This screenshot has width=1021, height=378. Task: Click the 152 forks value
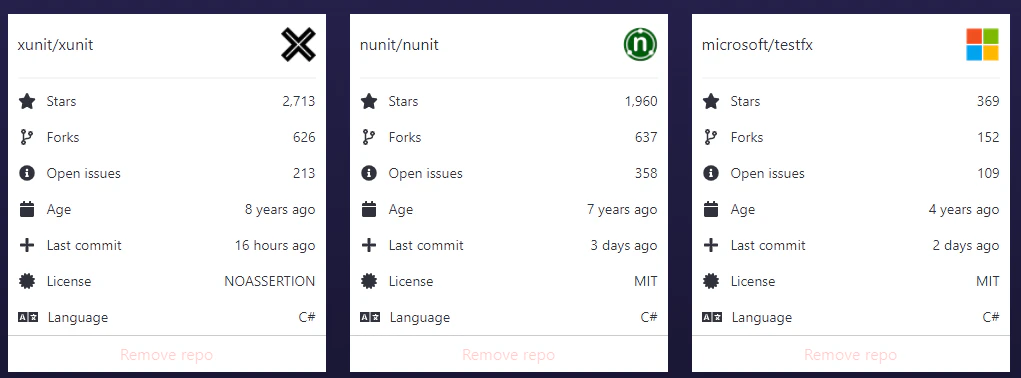click(988, 137)
